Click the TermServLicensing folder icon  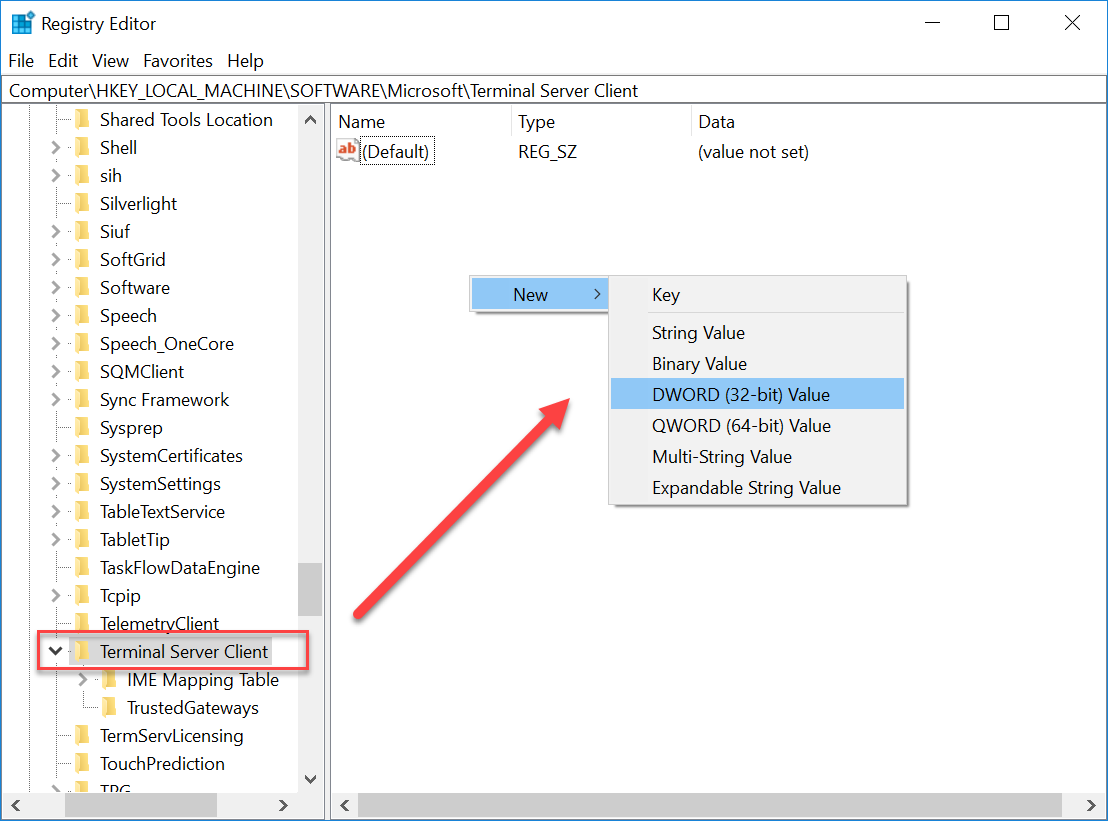83,736
